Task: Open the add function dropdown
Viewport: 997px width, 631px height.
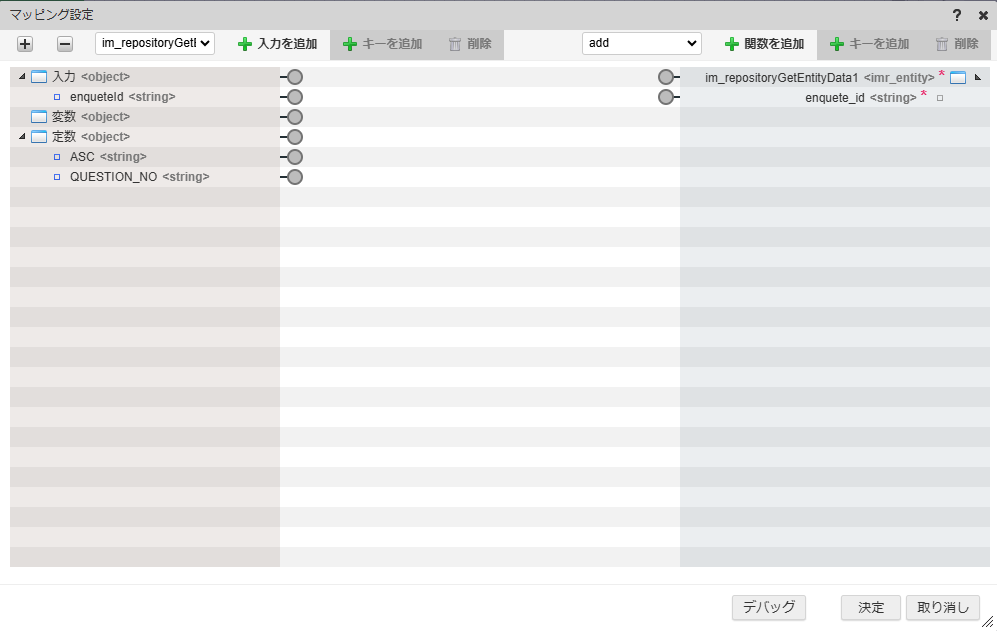Action: click(x=641, y=43)
